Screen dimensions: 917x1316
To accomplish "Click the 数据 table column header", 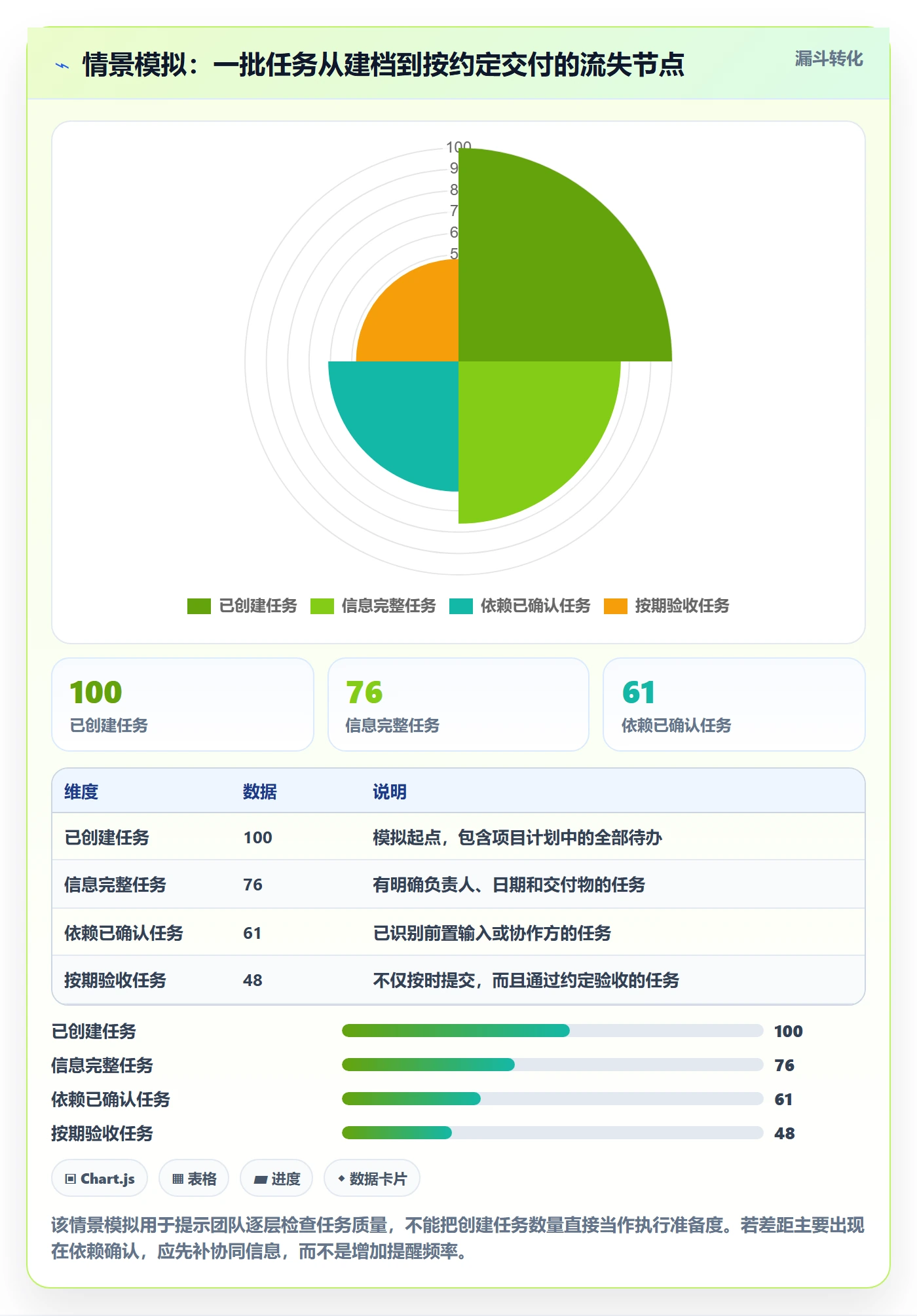I will pos(260,792).
